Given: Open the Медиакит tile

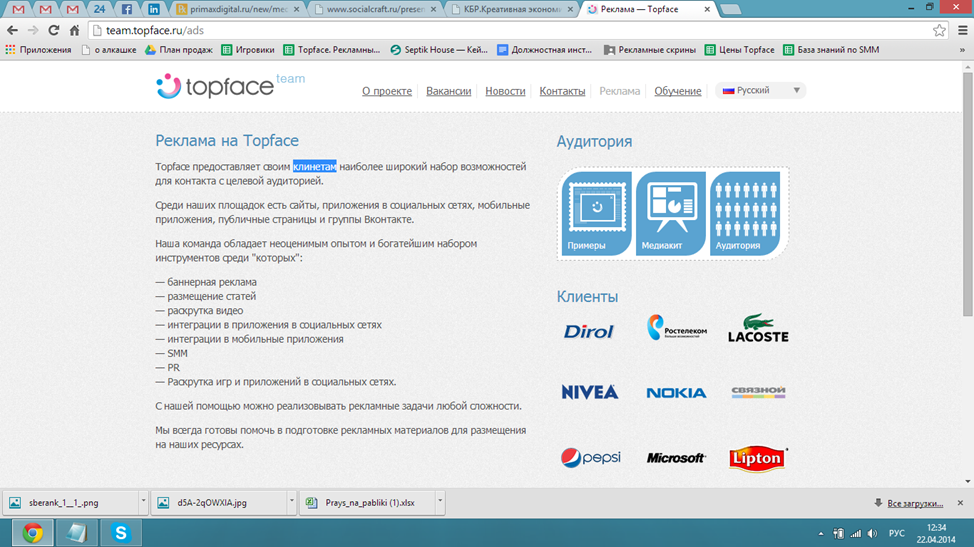Looking at the screenshot, I should pyautogui.click(x=671, y=213).
